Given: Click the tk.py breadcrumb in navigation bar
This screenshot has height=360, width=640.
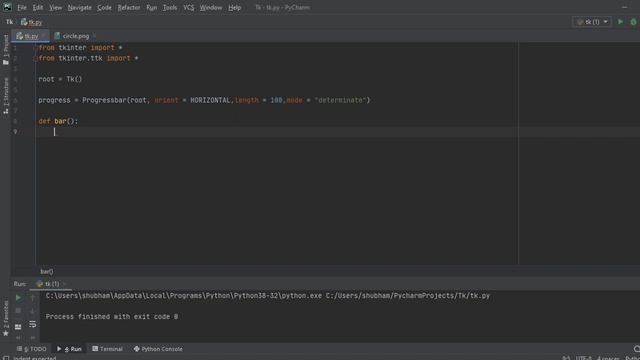Looking at the screenshot, I should point(31,22).
